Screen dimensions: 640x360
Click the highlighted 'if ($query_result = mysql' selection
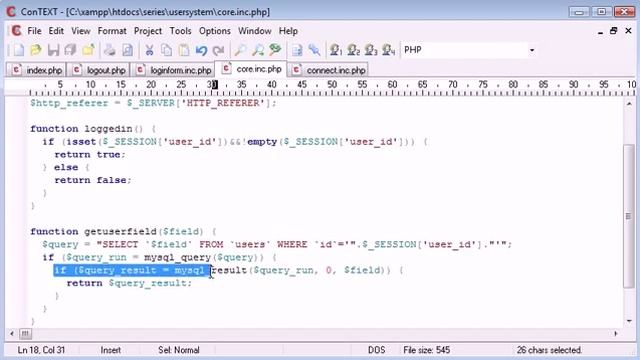pyautogui.click(x=132, y=270)
